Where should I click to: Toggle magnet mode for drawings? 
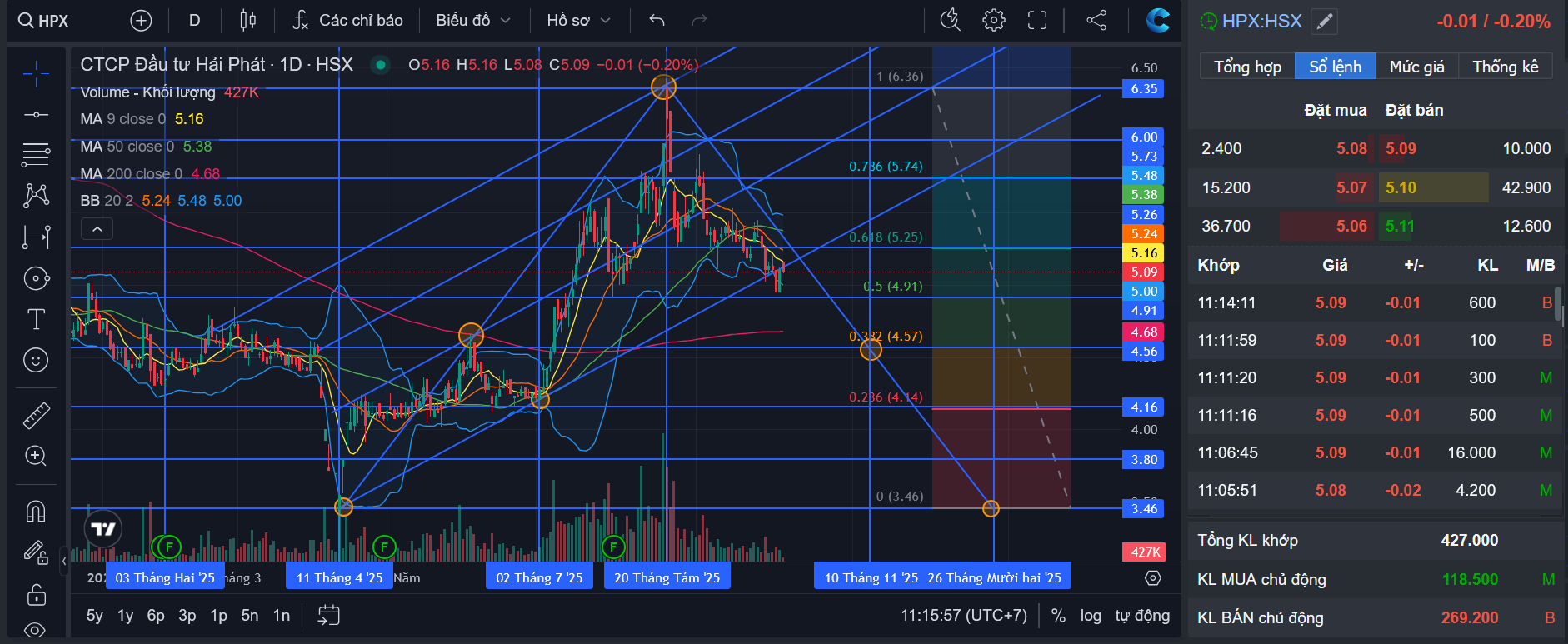36,511
